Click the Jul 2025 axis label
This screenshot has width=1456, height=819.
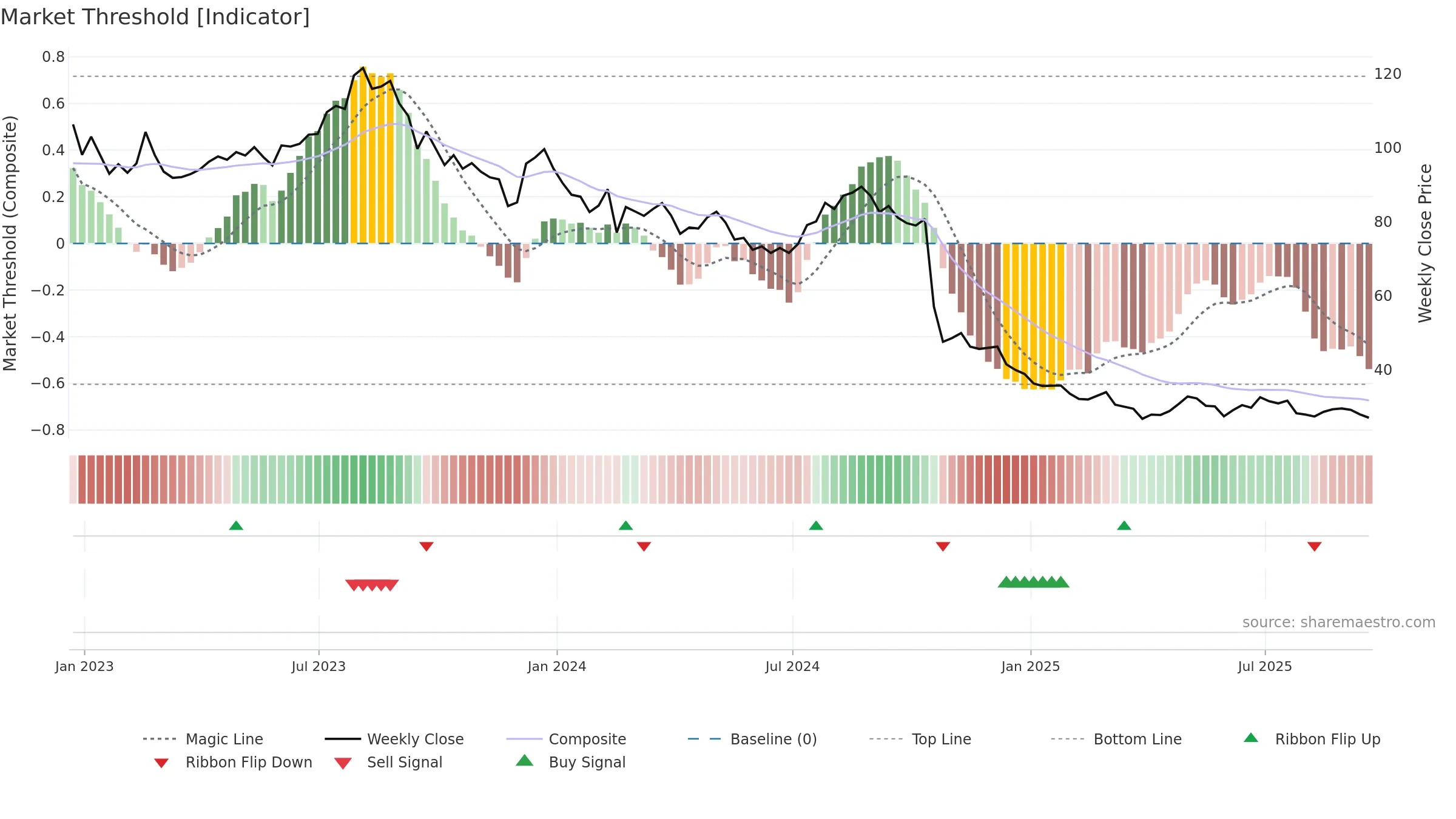pyautogui.click(x=1265, y=666)
